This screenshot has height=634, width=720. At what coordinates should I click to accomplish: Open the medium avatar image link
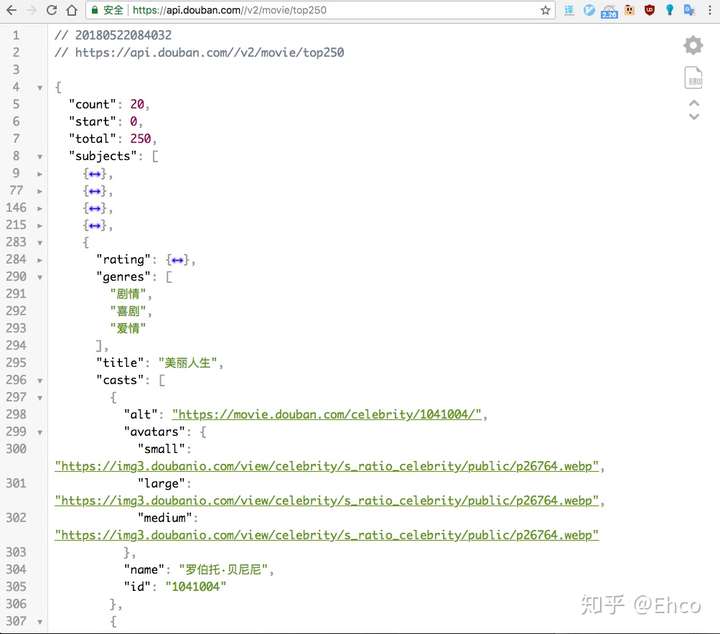point(326,535)
